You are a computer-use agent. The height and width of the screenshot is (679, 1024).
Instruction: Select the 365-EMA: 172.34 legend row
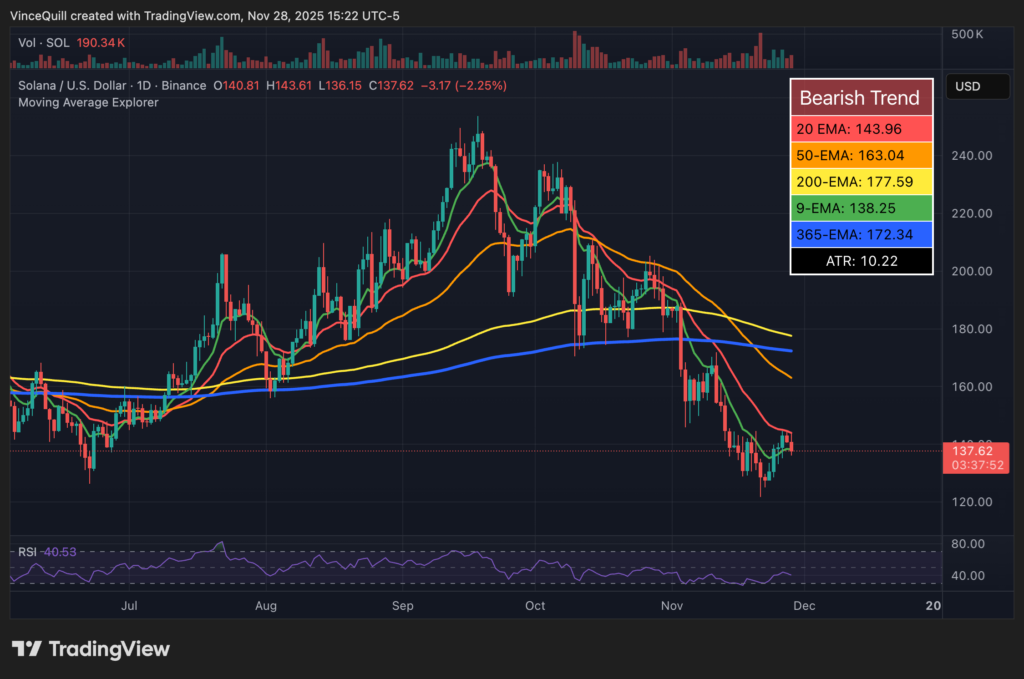coord(860,234)
